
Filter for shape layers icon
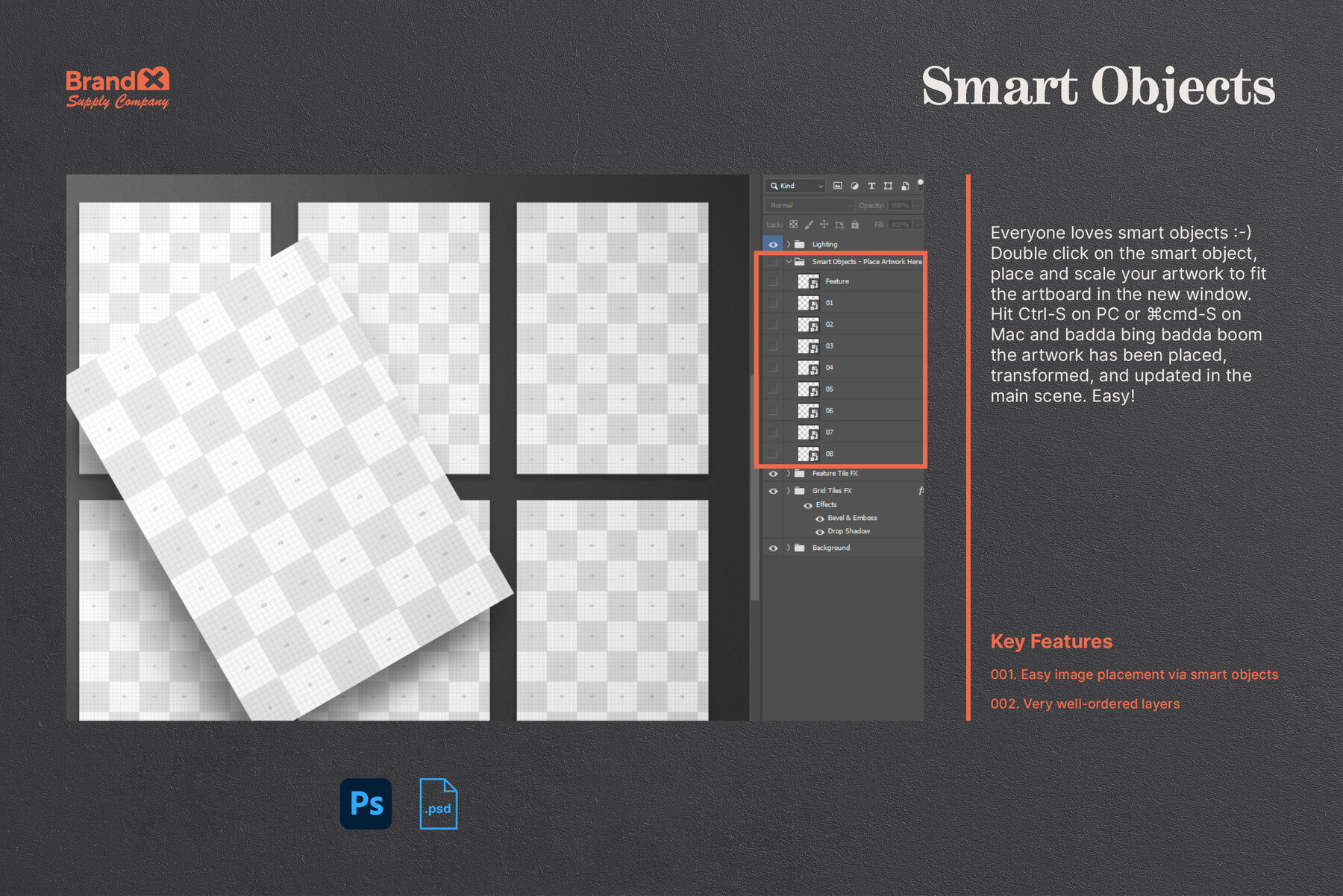889,186
